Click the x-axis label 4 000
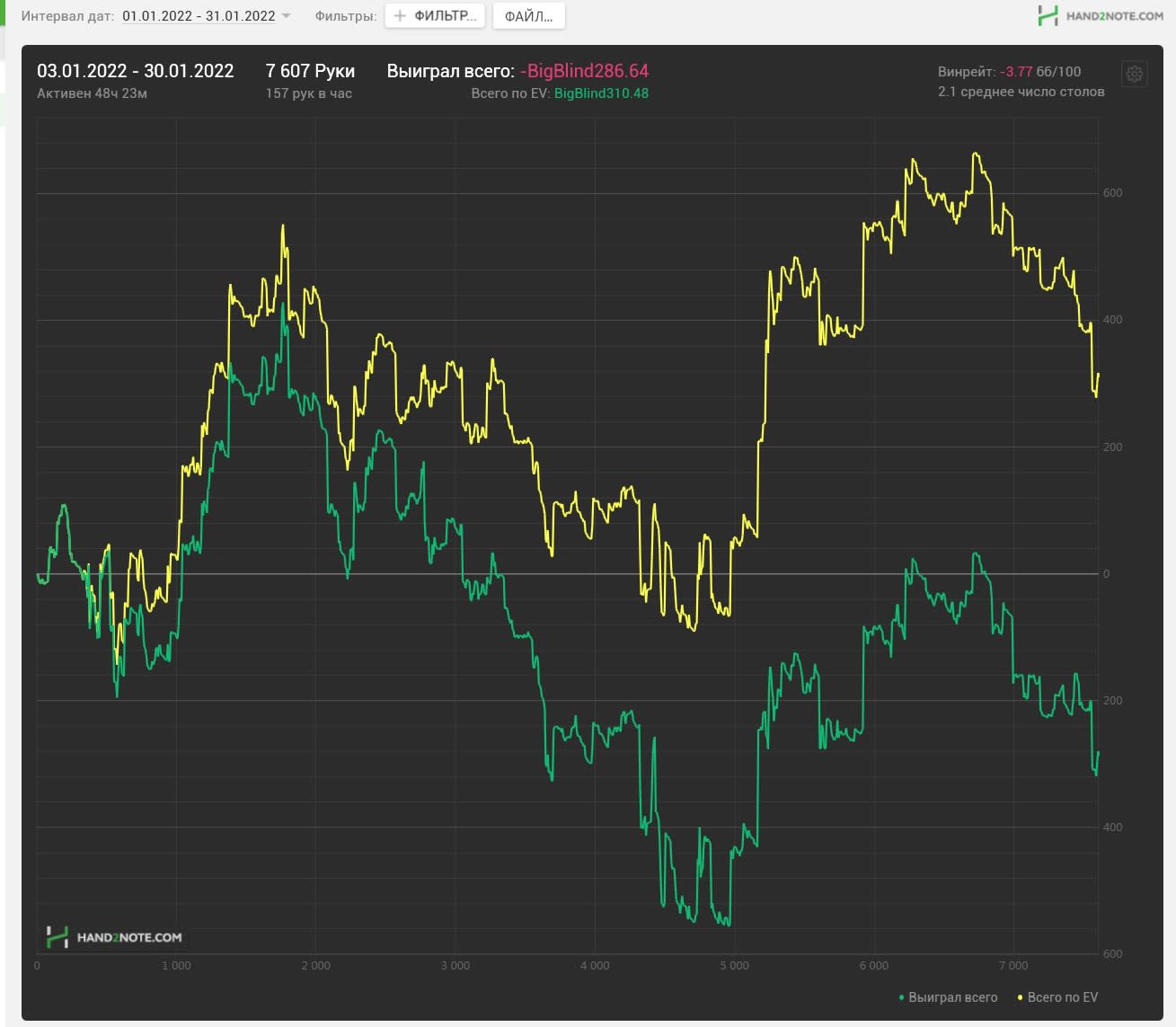This screenshot has height=1027, width=1176. 595,966
